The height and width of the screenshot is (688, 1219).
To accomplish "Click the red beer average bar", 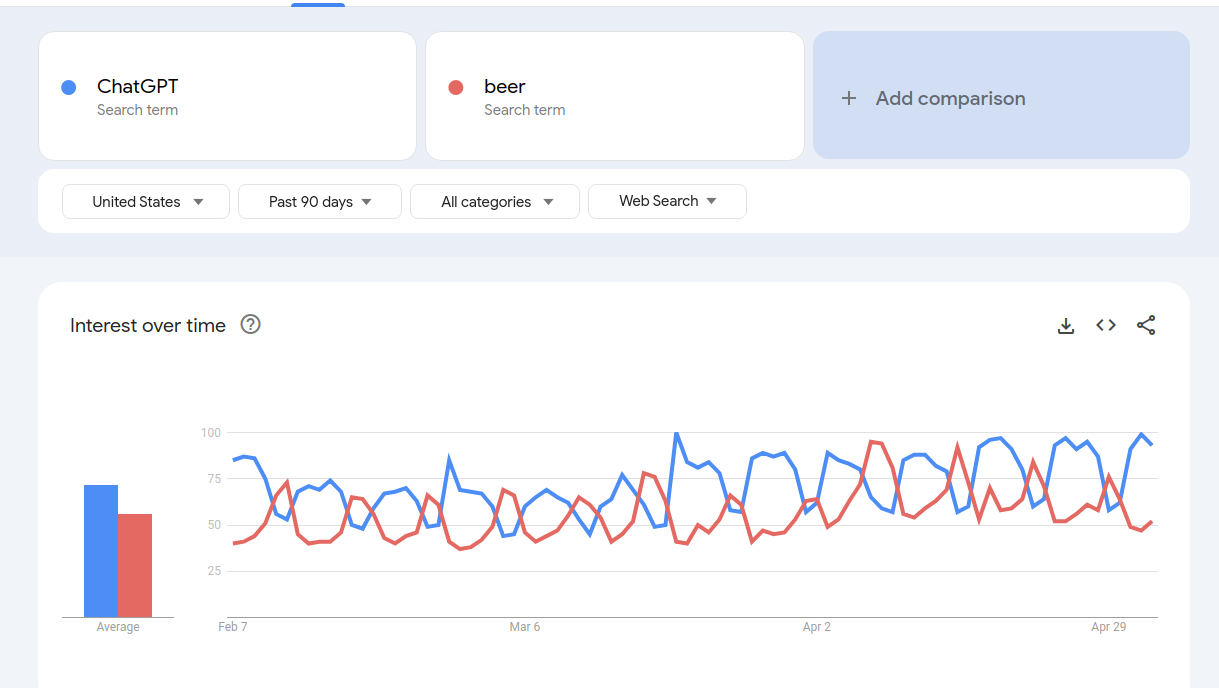I will pos(135,565).
